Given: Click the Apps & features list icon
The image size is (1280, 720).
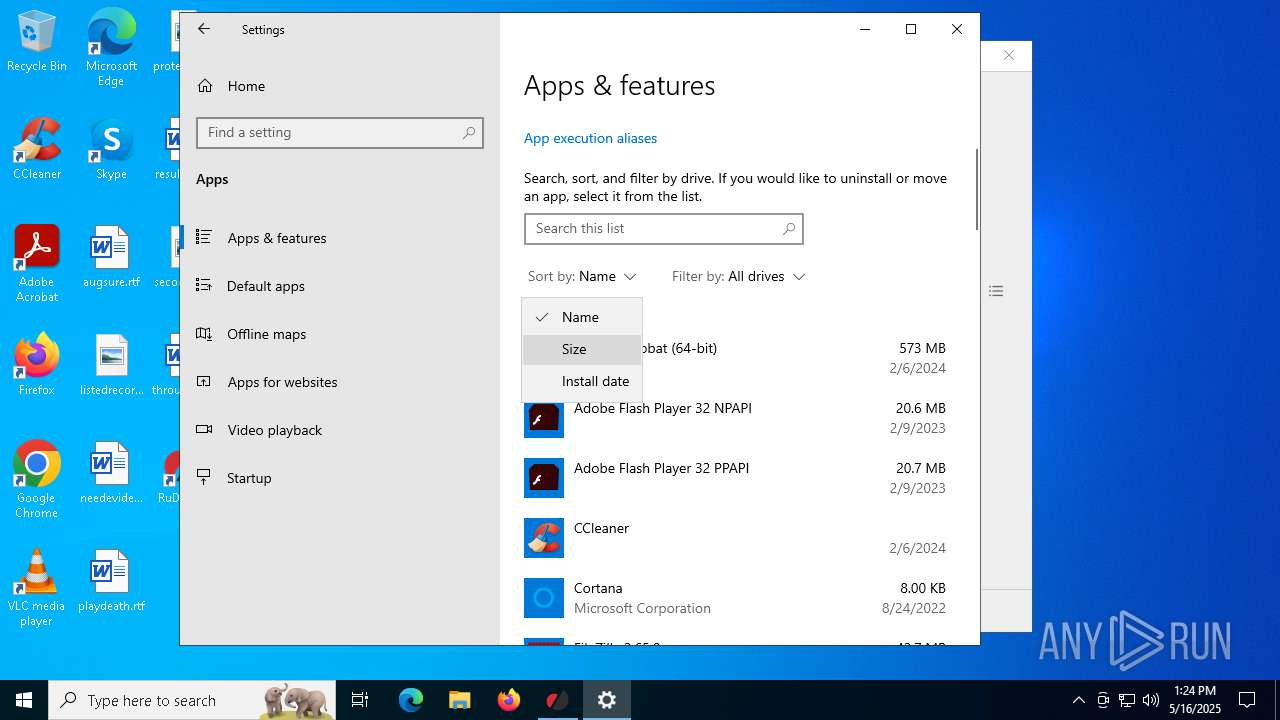Looking at the screenshot, I should [x=204, y=237].
